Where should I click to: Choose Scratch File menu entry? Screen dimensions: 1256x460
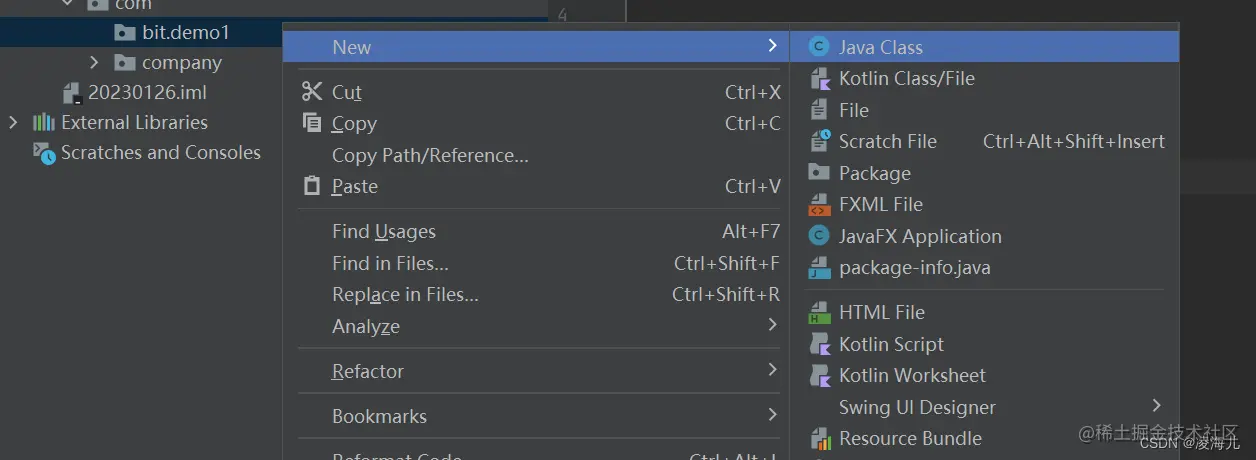click(984, 141)
